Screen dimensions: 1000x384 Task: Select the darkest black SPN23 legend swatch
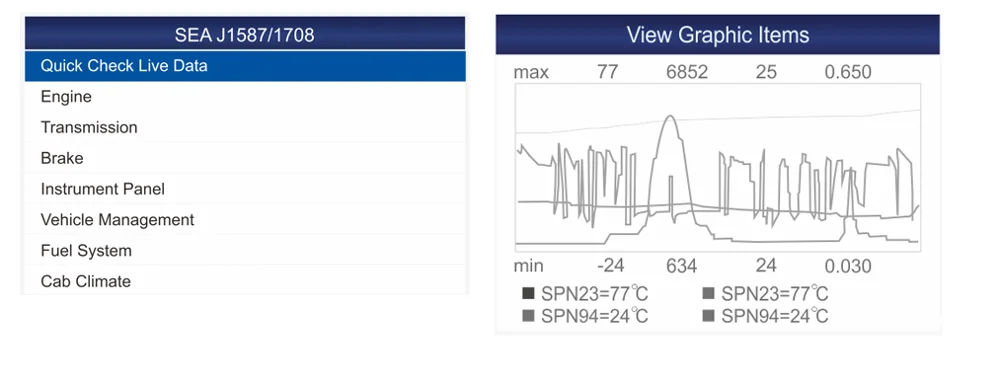527,294
